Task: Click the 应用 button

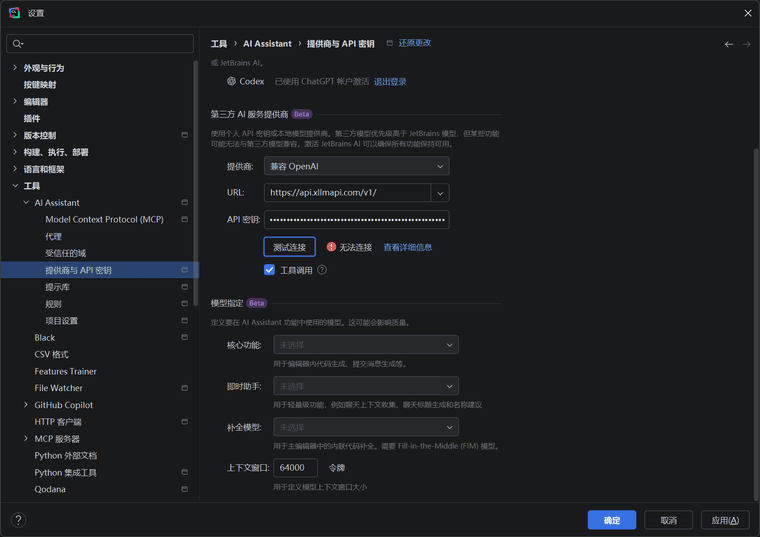Action: pos(725,520)
